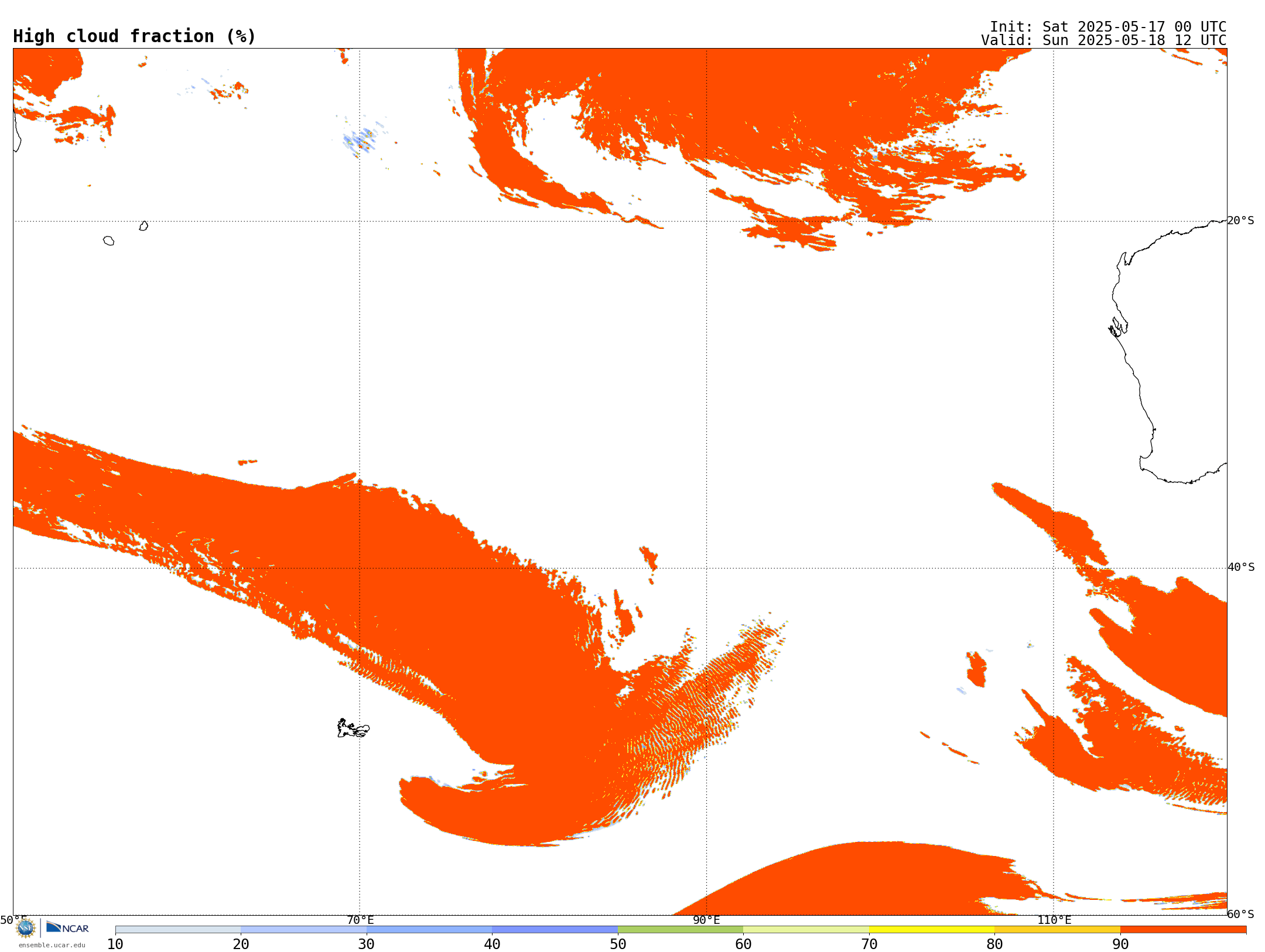Click the colorbar tick label 10
The width and height of the screenshot is (1265, 952).
coord(115,944)
